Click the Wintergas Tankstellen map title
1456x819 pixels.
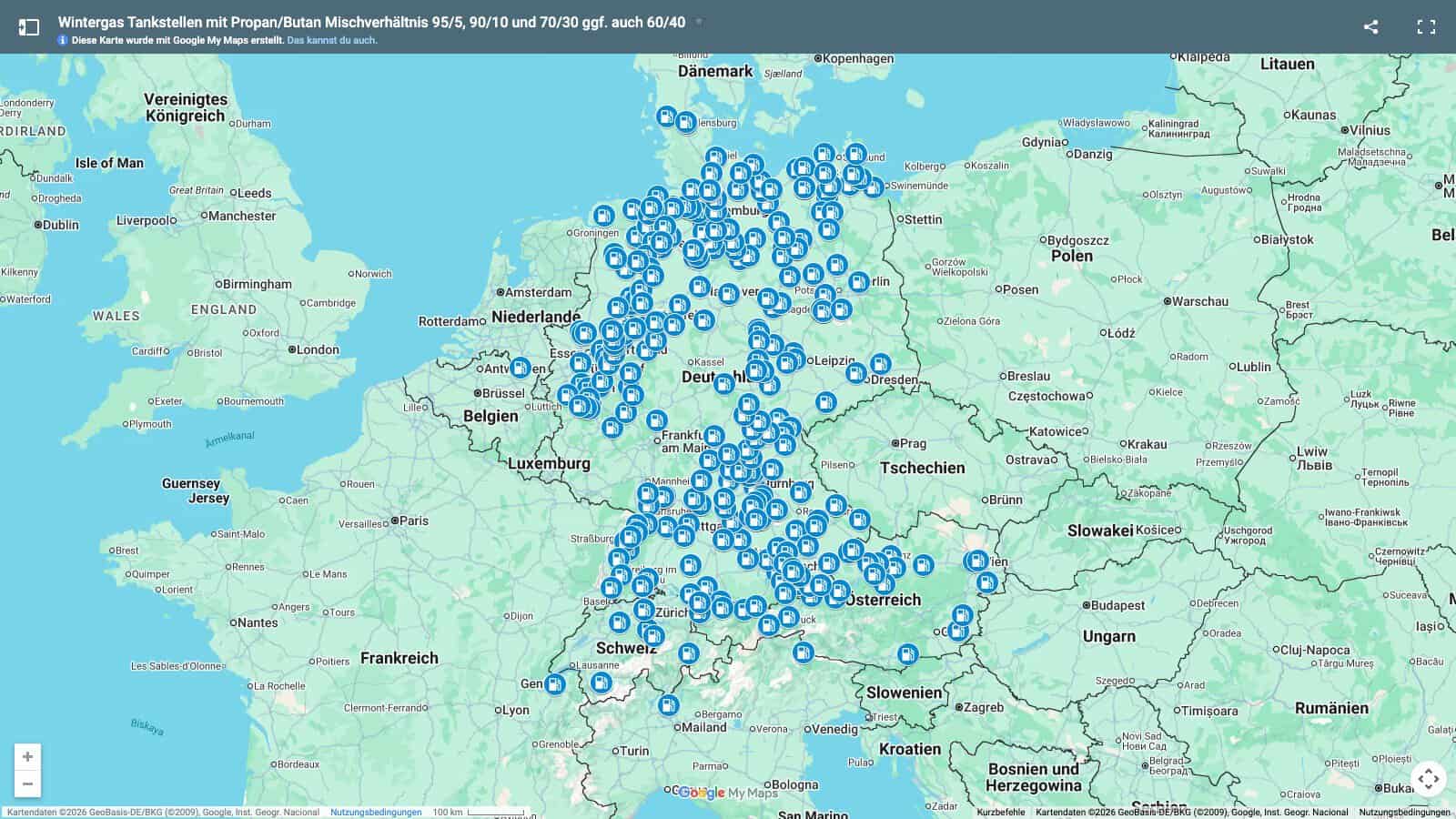click(371, 22)
